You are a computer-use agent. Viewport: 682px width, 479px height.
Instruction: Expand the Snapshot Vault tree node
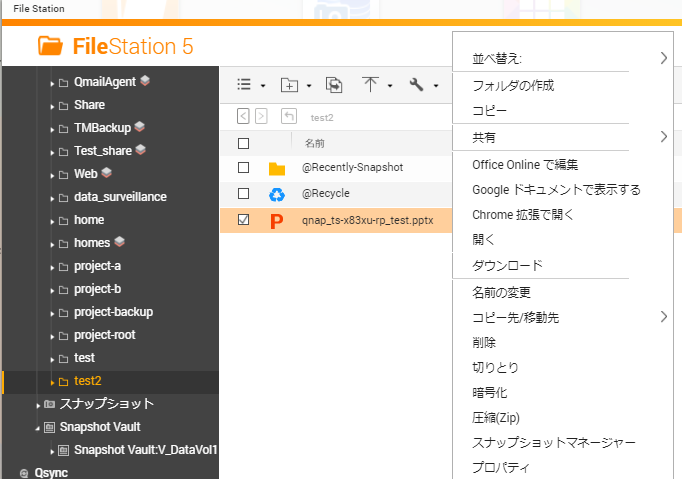(x=38, y=427)
